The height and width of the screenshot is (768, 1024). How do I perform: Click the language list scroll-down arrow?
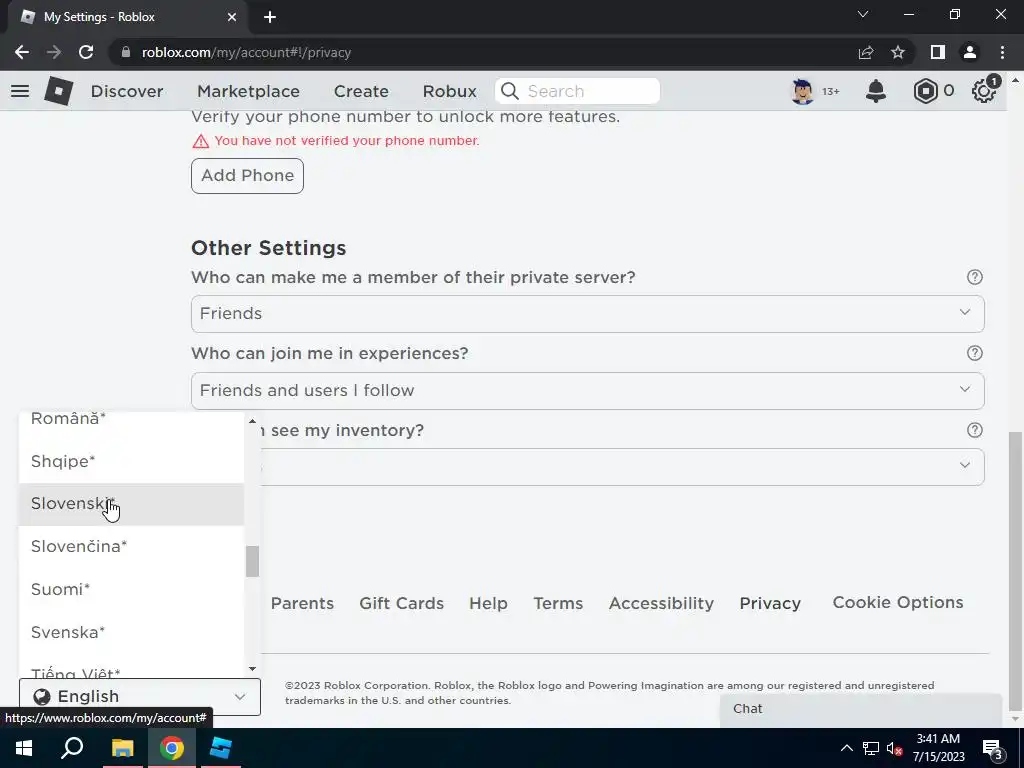[x=252, y=669]
